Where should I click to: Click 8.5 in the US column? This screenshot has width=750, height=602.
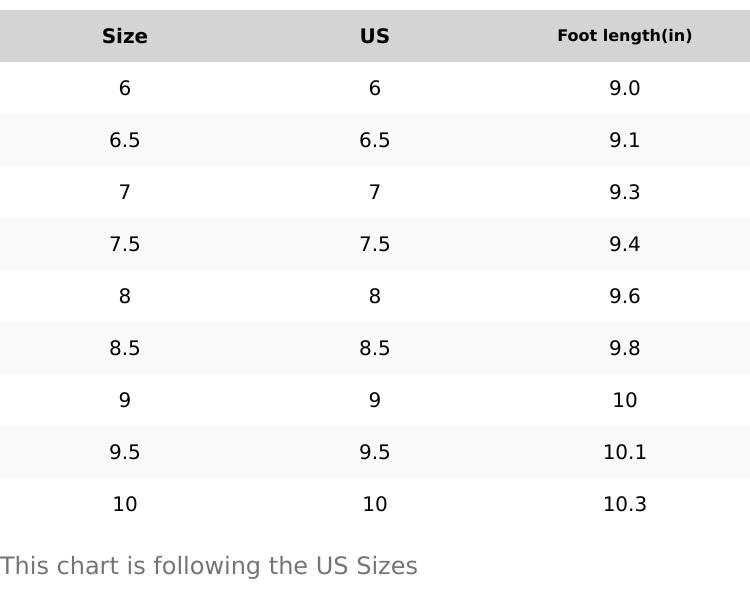coord(374,348)
